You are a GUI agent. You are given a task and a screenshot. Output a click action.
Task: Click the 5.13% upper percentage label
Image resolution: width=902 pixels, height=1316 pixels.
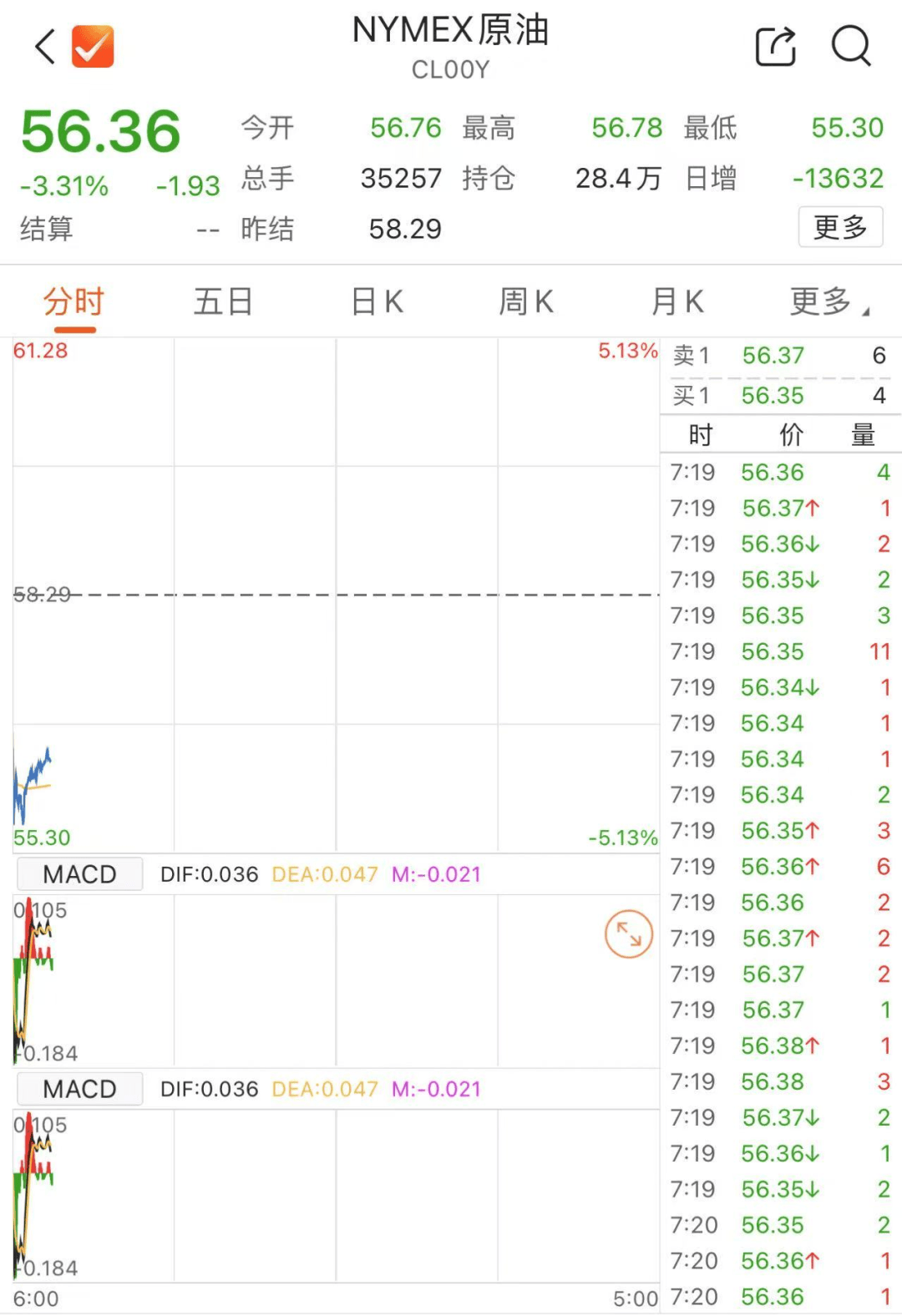coord(628,351)
